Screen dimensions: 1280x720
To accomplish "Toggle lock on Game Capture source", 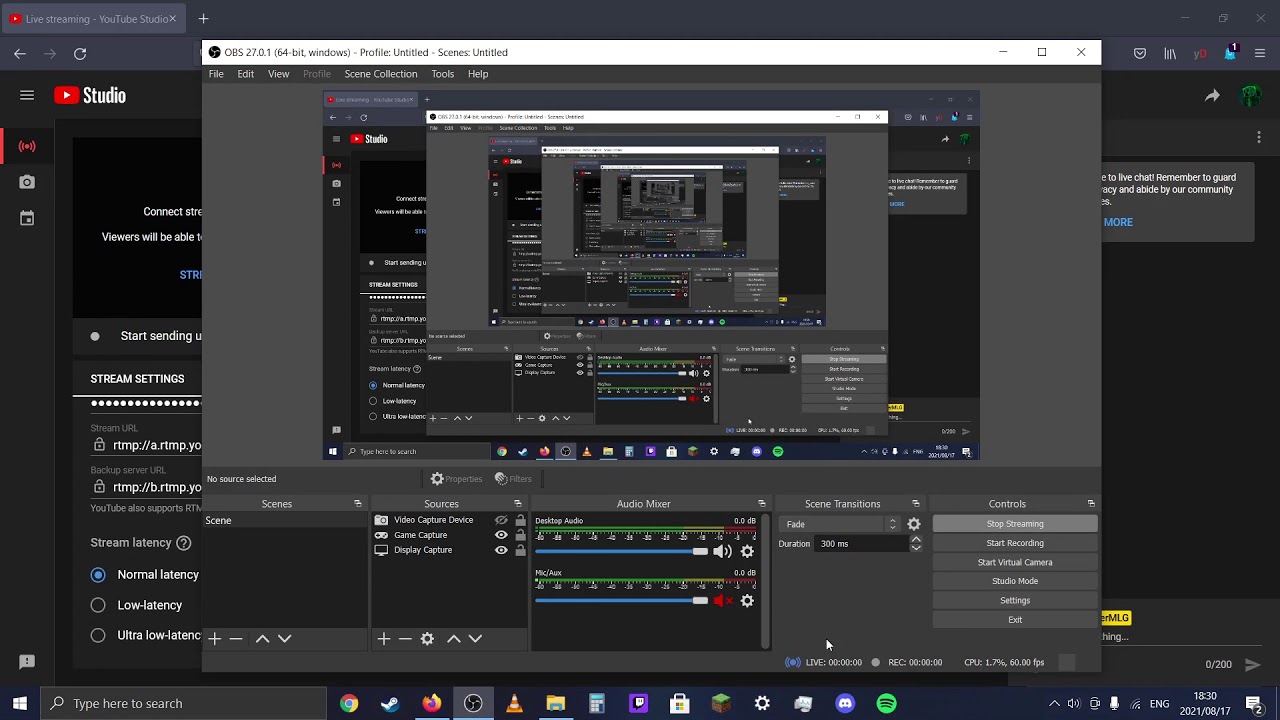I will (x=520, y=535).
